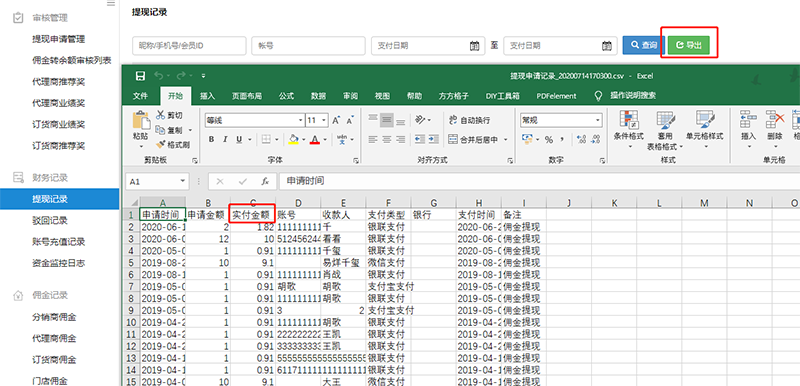This screenshot has height=386, width=800.
Task: Toggle middle vertical alignment
Action: pyautogui.click(x=387, y=120)
